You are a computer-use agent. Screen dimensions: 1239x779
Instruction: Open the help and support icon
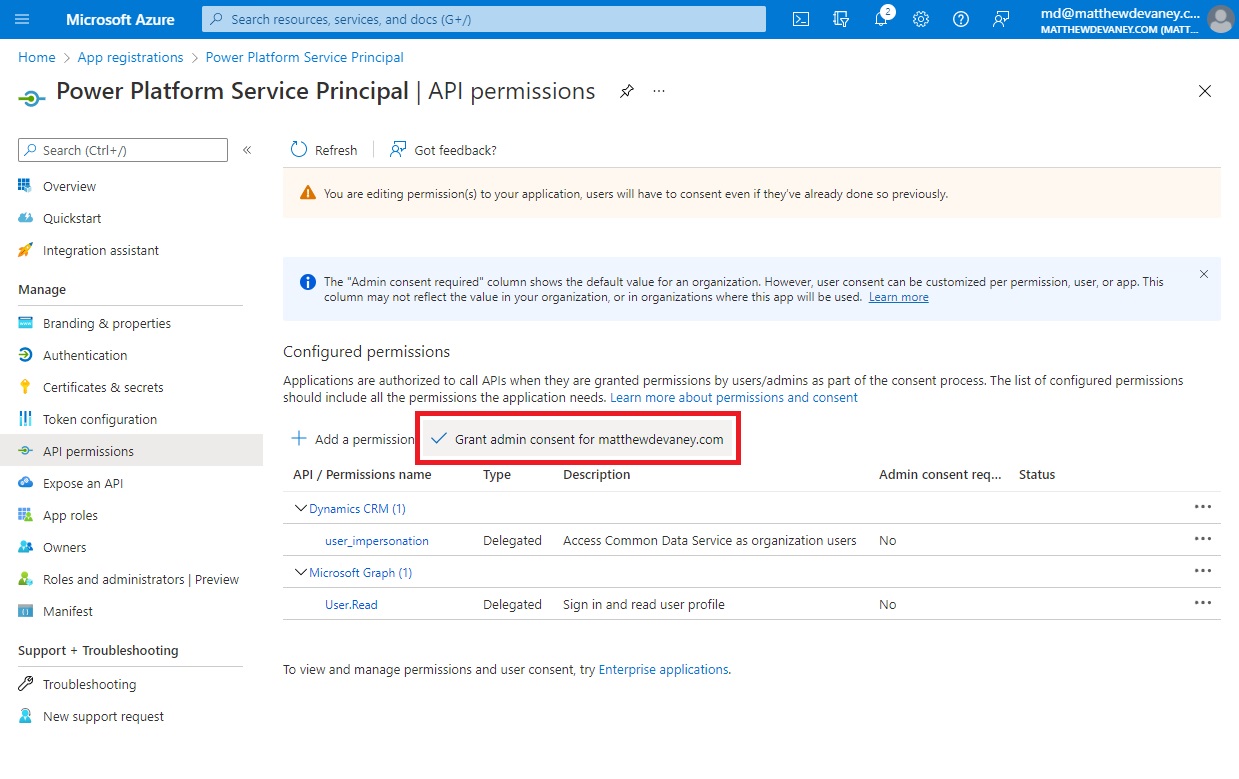click(x=961, y=19)
